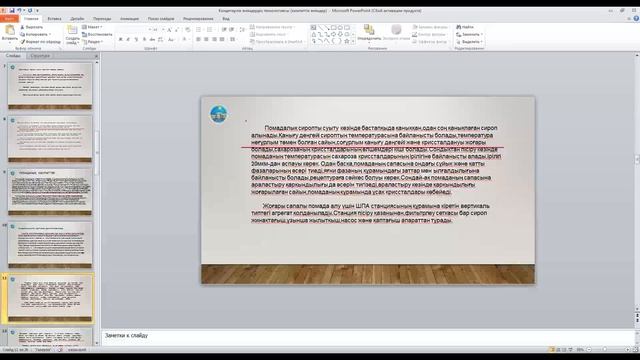Image resolution: width=640 pixels, height=360 pixels.
Task: Click the large Paste clipboard icon
Action: coord(9,30)
